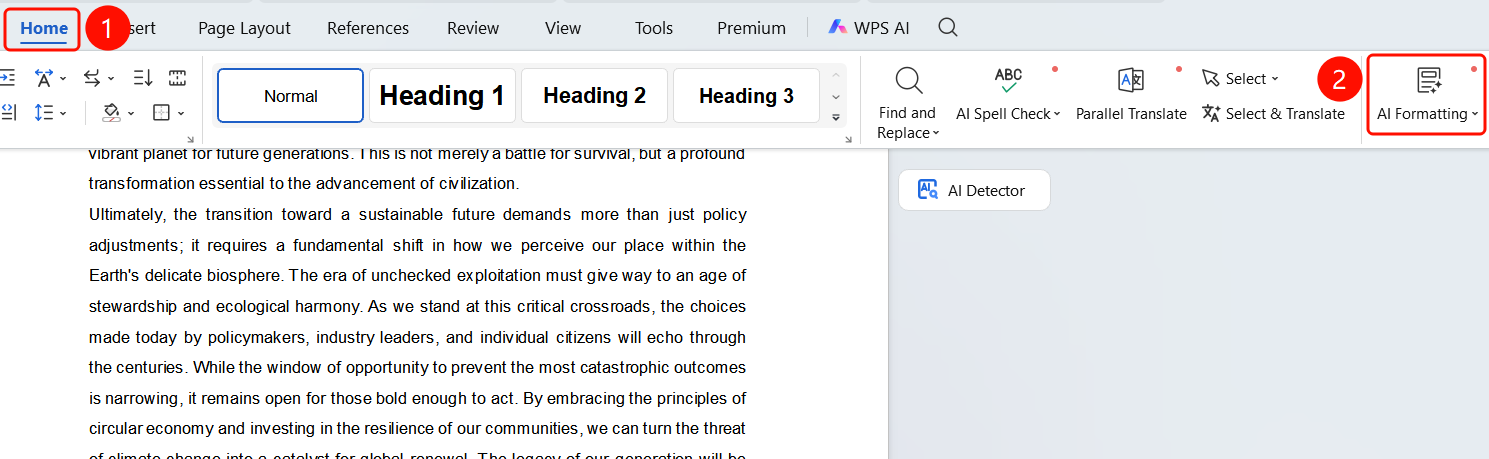Apply the Heading 1 style
Viewport: 1489px width, 459px height.
442,96
